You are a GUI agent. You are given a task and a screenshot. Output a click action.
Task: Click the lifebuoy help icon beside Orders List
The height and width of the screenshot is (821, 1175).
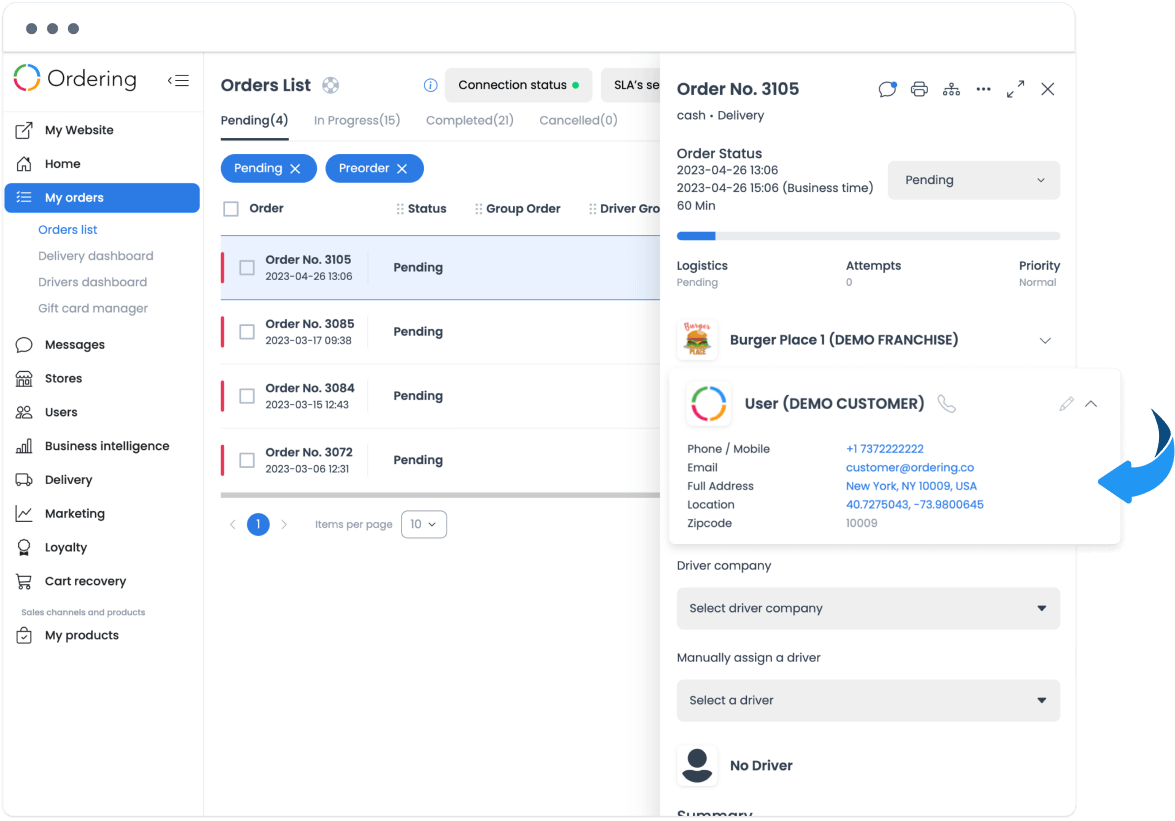(x=330, y=85)
